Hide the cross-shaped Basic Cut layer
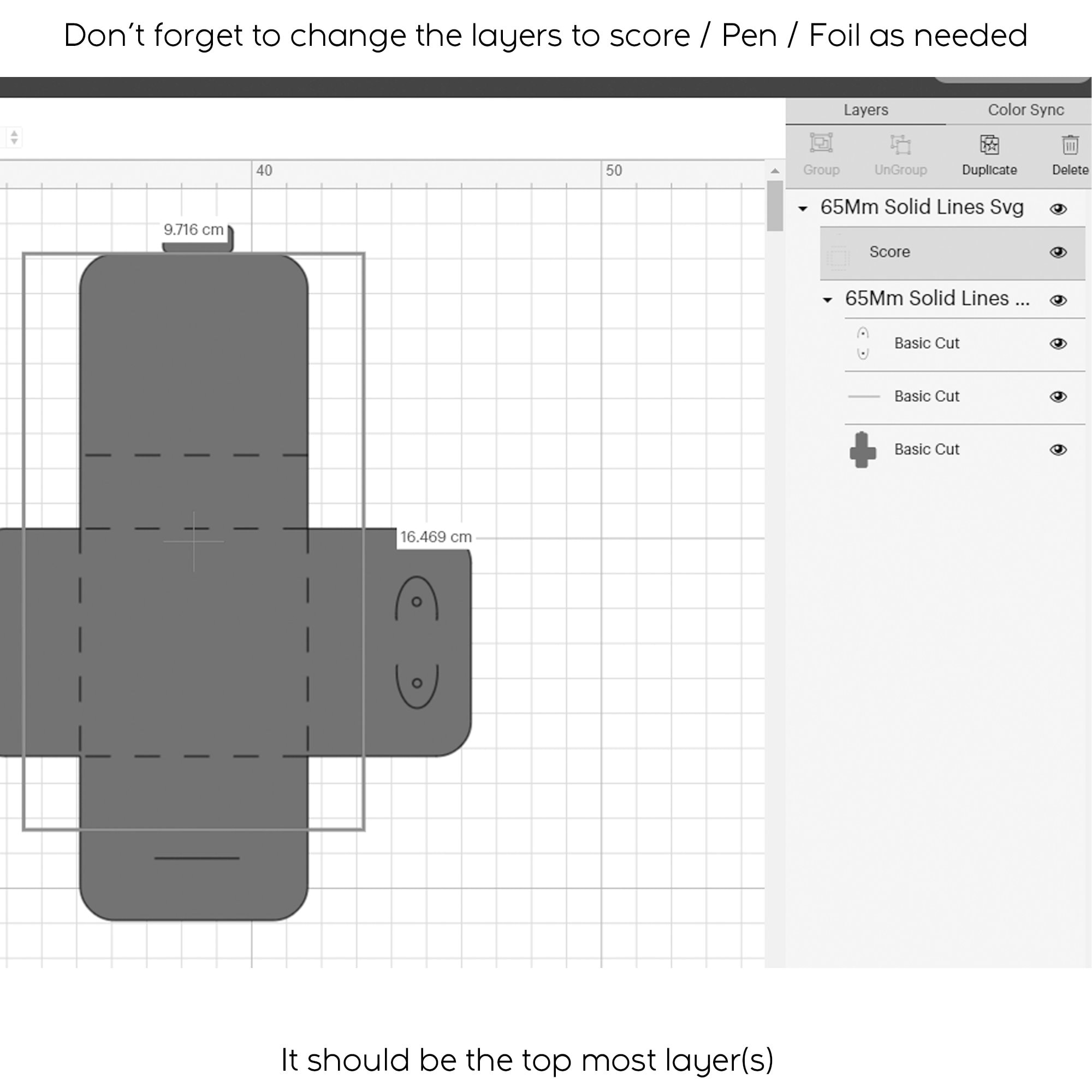The height and width of the screenshot is (1092, 1092). coord(1058,450)
